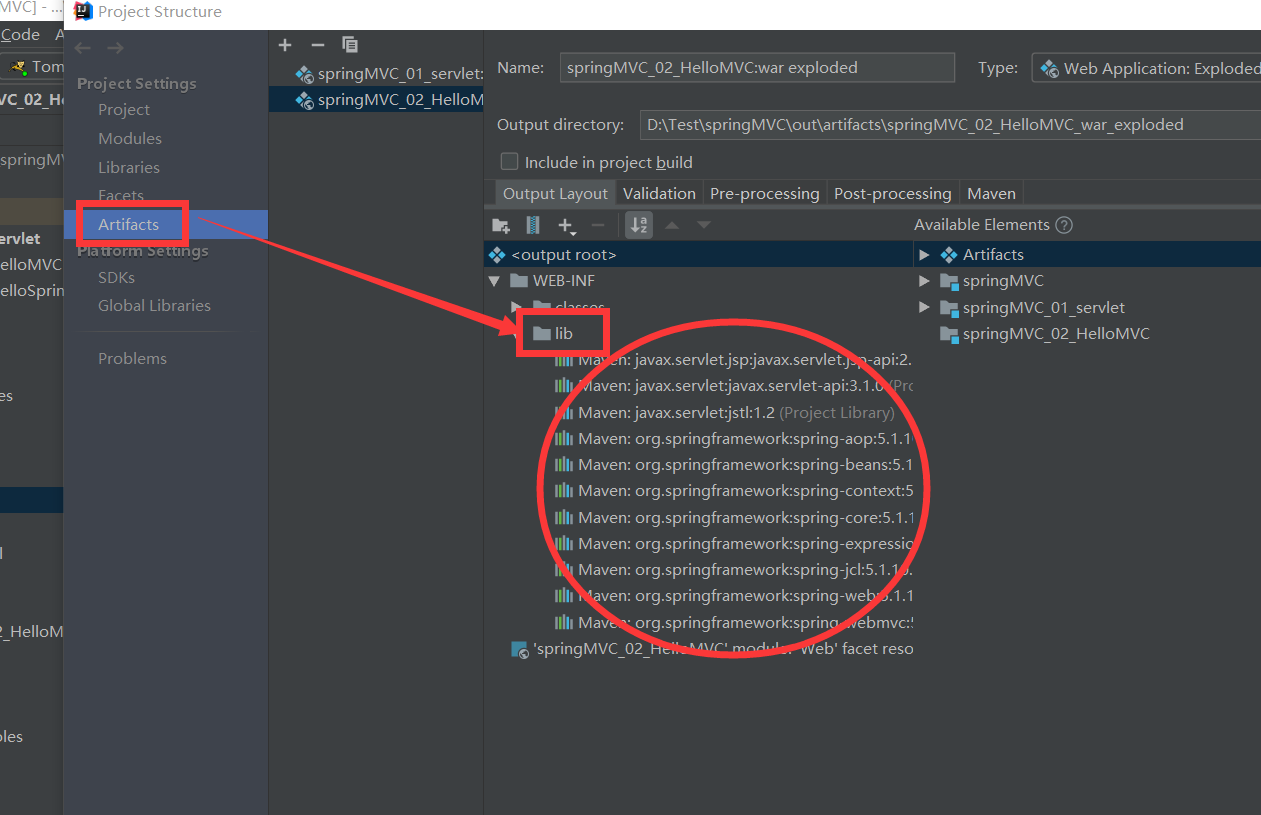The width and height of the screenshot is (1261, 815).
Task: Click the help icon beside Available Elements
Action: click(x=1064, y=225)
